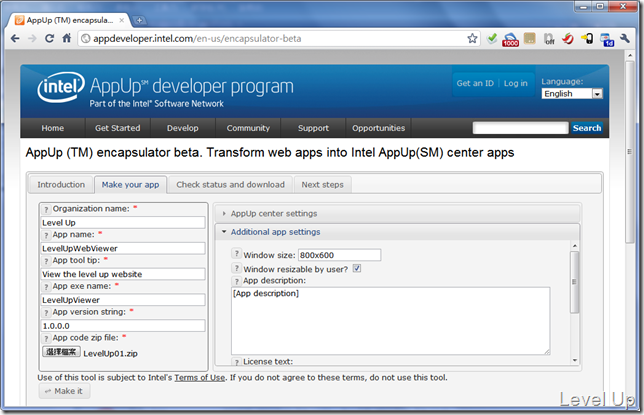Click the Get an ID link
This screenshot has height=415, width=644.
point(475,83)
